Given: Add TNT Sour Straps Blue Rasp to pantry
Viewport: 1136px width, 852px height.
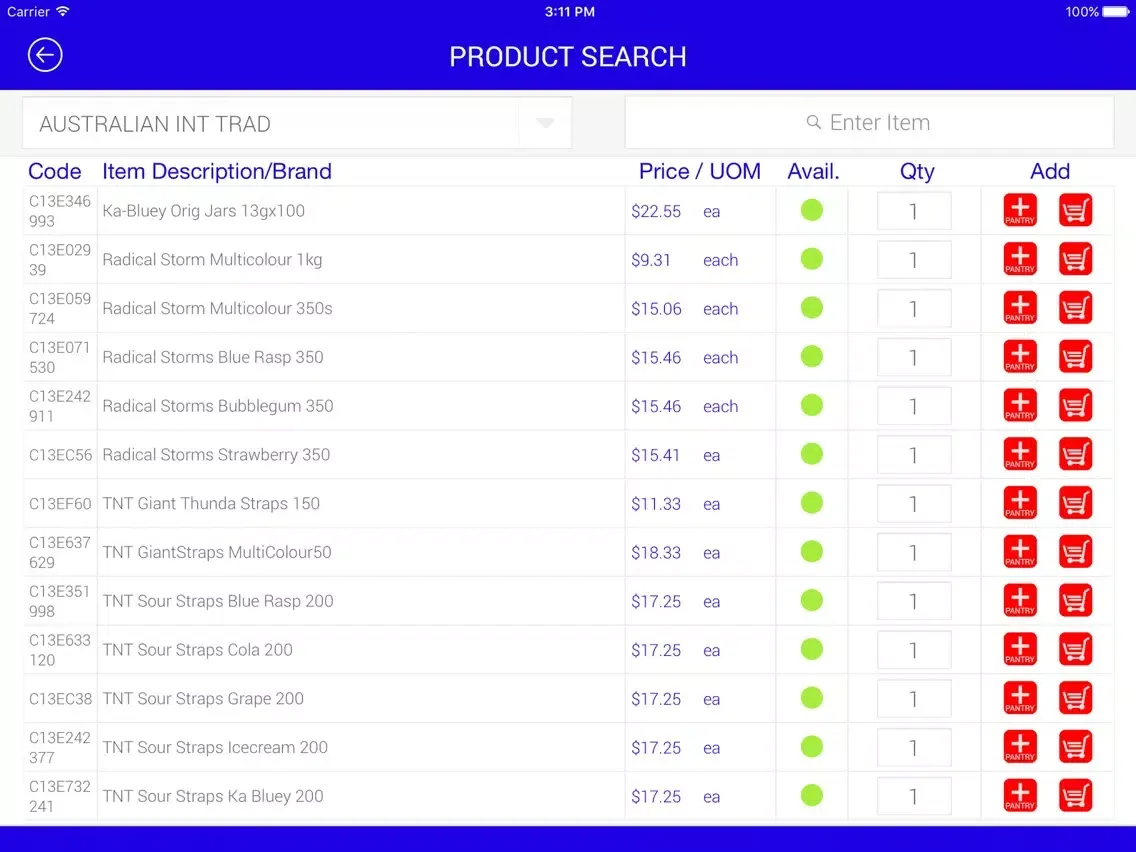Looking at the screenshot, I should click(1020, 601).
